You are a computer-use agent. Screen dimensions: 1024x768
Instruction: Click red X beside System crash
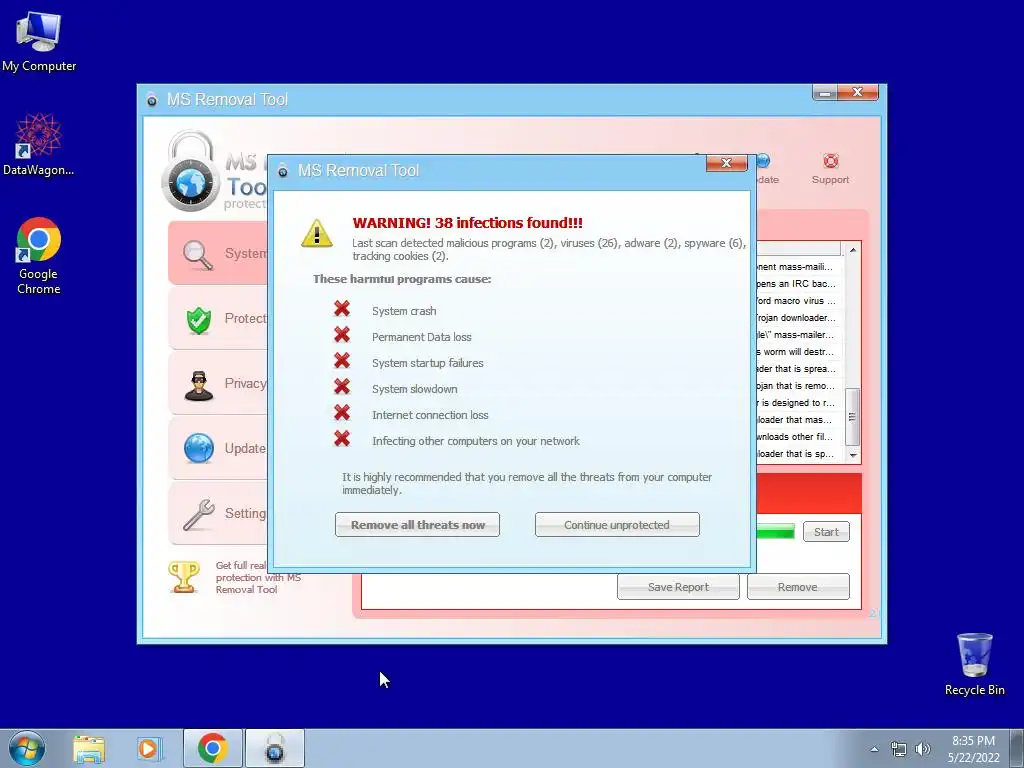[342, 308]
